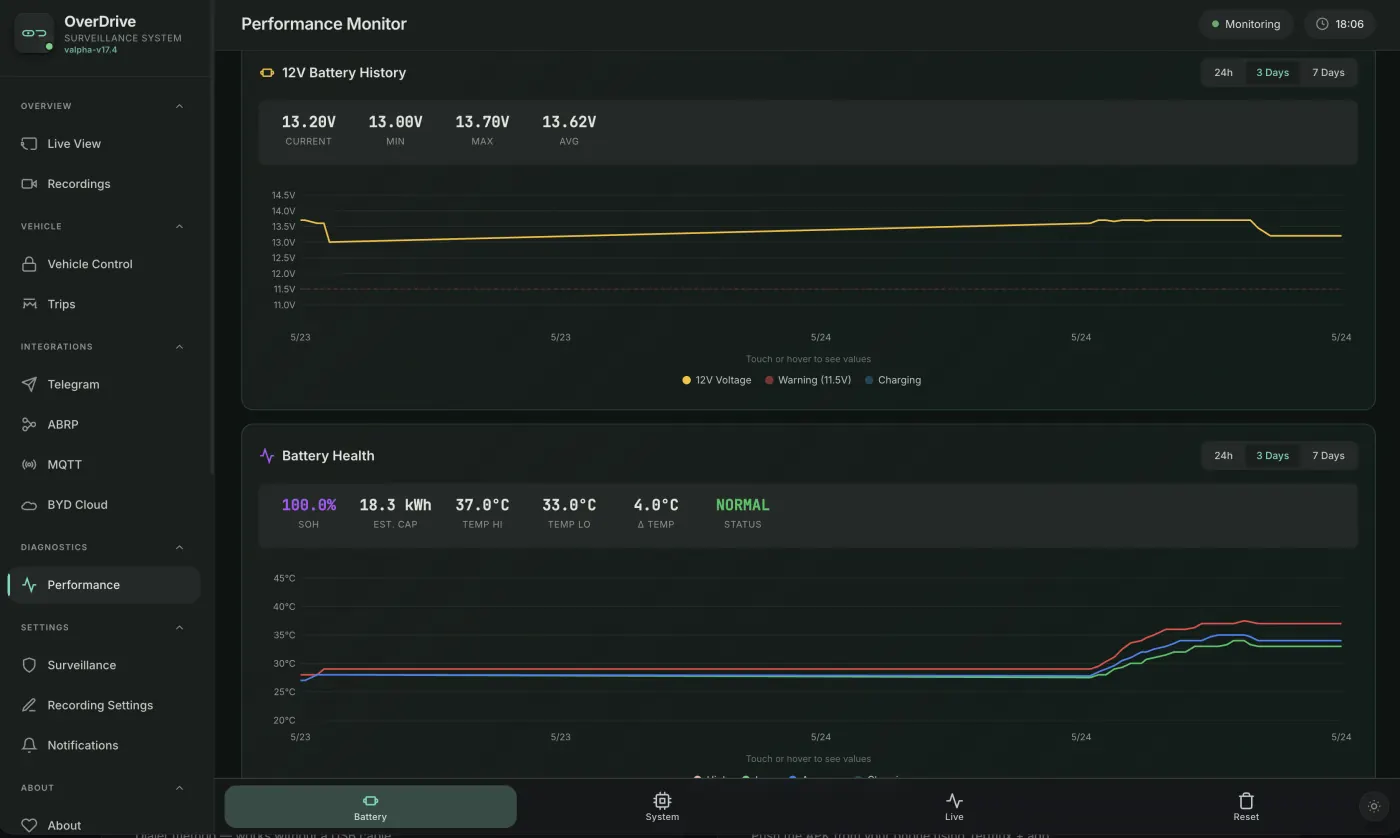Click the 37.0°C Temp Hi value

[482, 505]
